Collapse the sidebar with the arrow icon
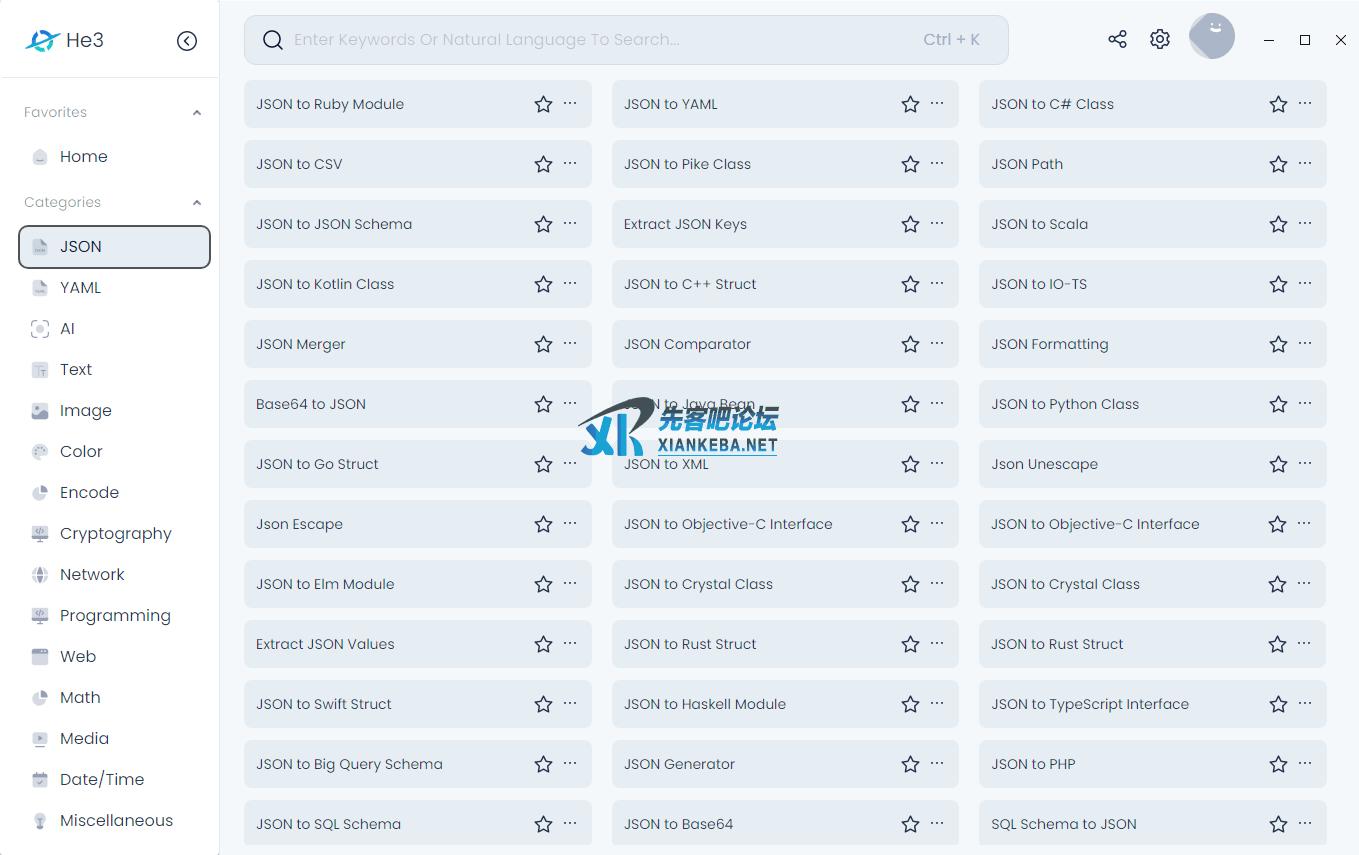1359x855 pixels. coord(187,41)
